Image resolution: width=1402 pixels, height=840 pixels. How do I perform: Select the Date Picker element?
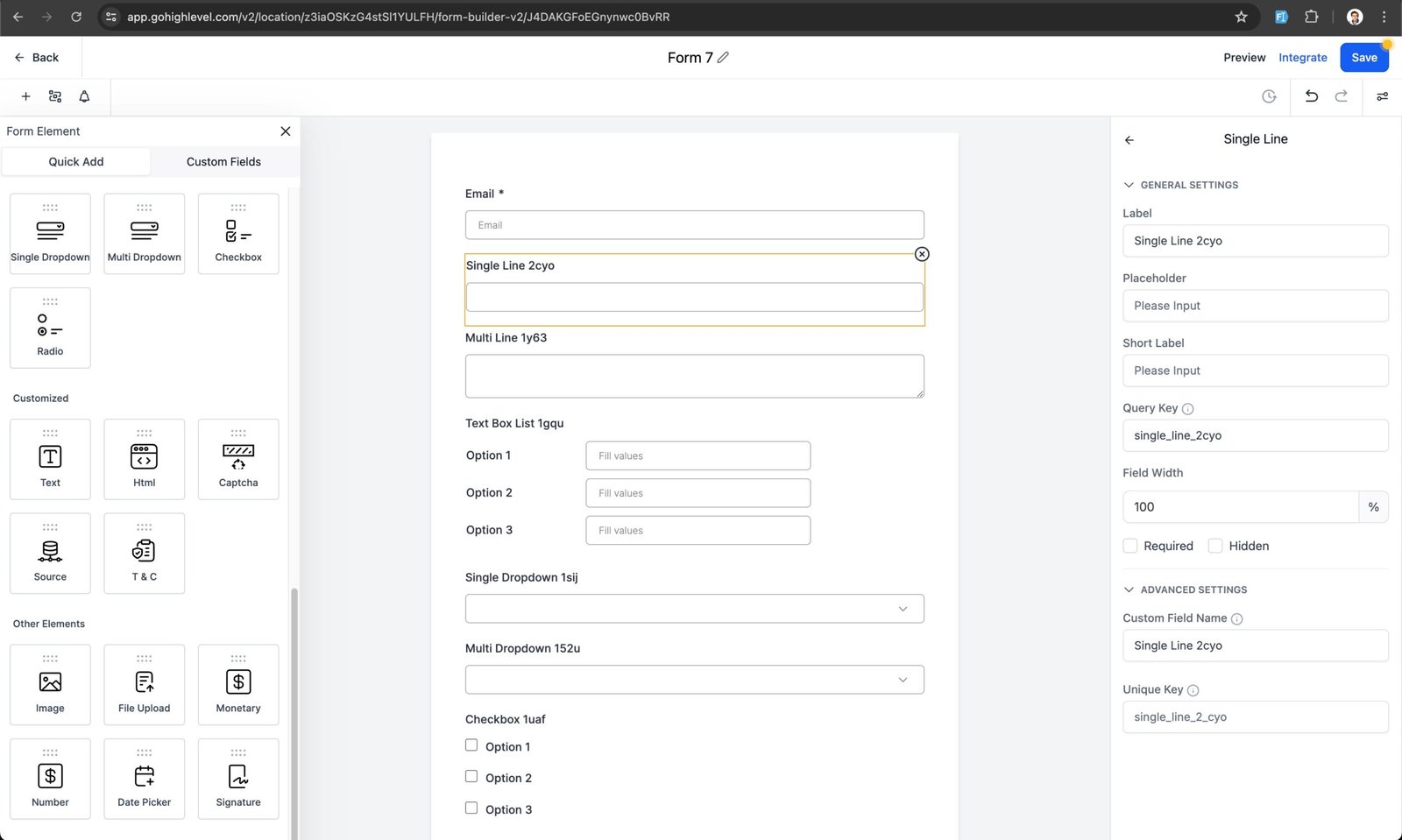point(144,778)
